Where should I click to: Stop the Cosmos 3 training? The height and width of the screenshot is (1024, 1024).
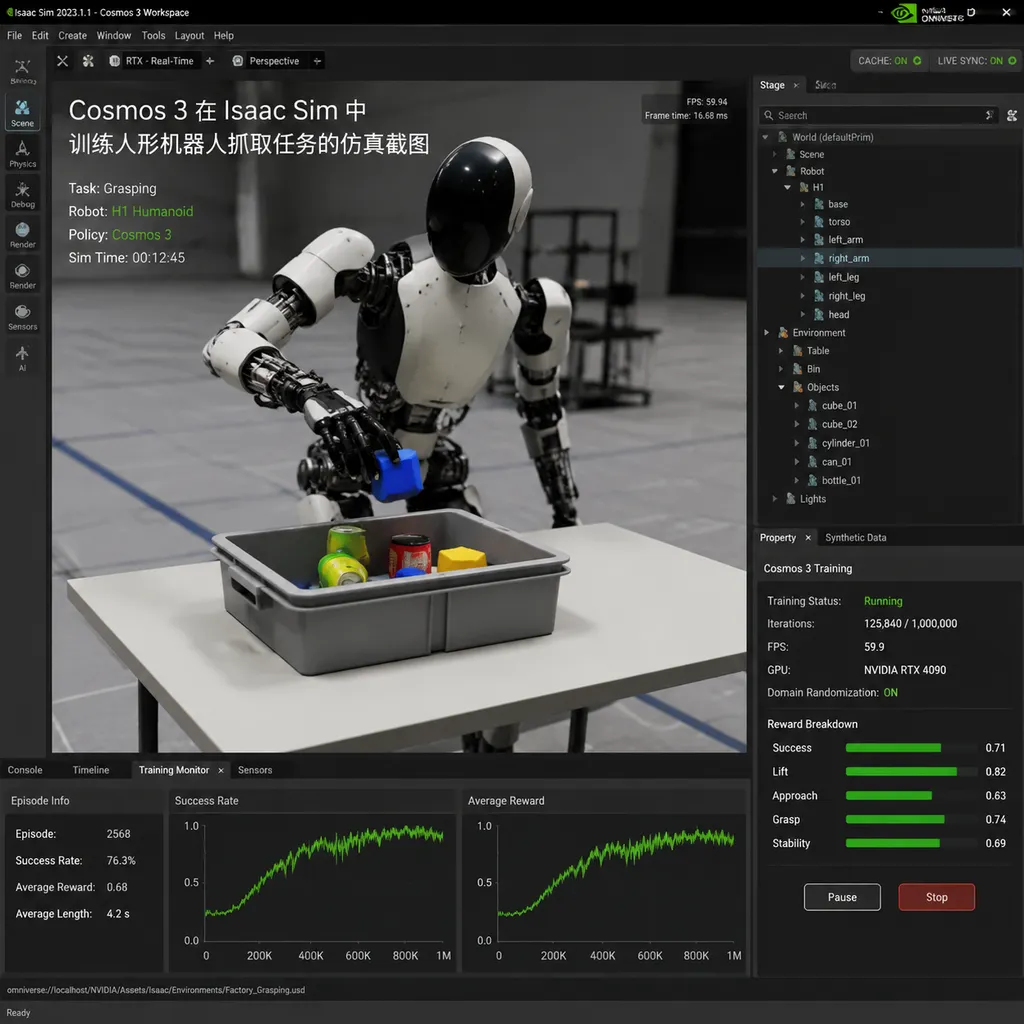(x=936, y=897)
